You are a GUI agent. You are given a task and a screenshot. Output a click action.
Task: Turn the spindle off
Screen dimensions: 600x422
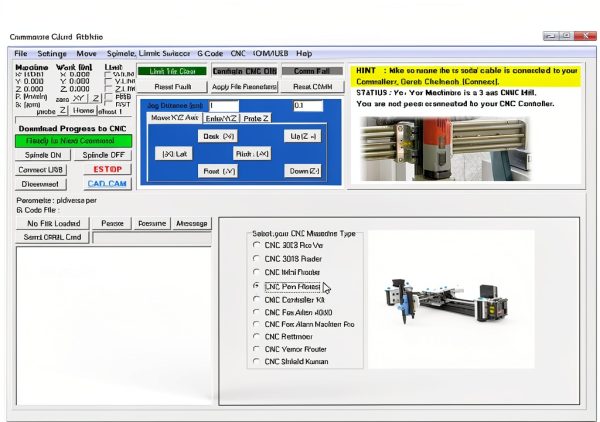click(x=103, y=155)
